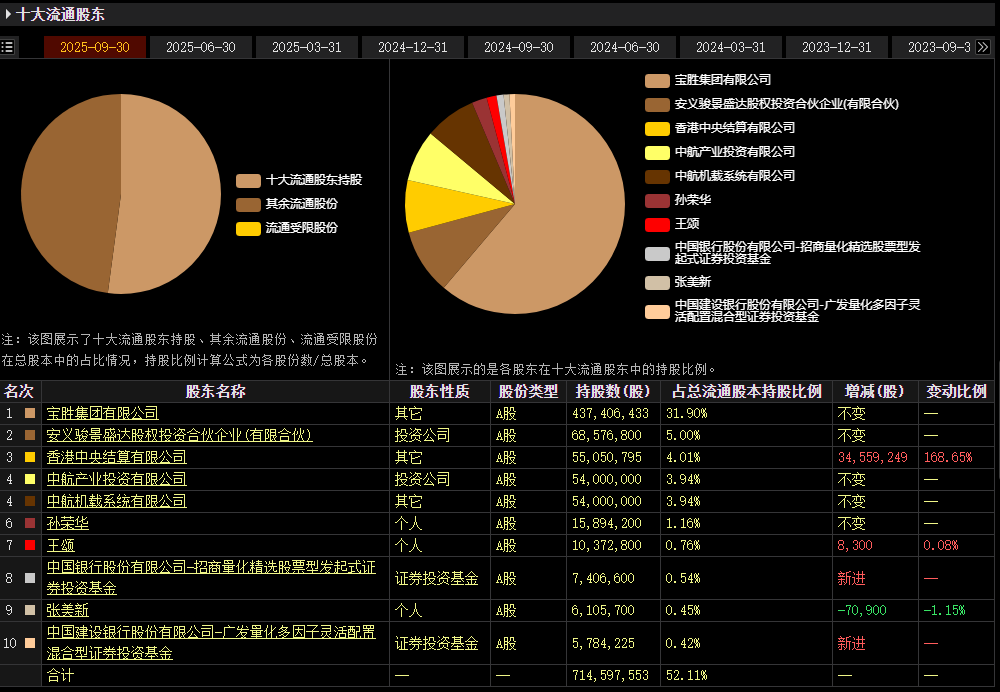Open 张美新 shareholder link in table
Viewport: 1000px width, 692px height.
68,610
